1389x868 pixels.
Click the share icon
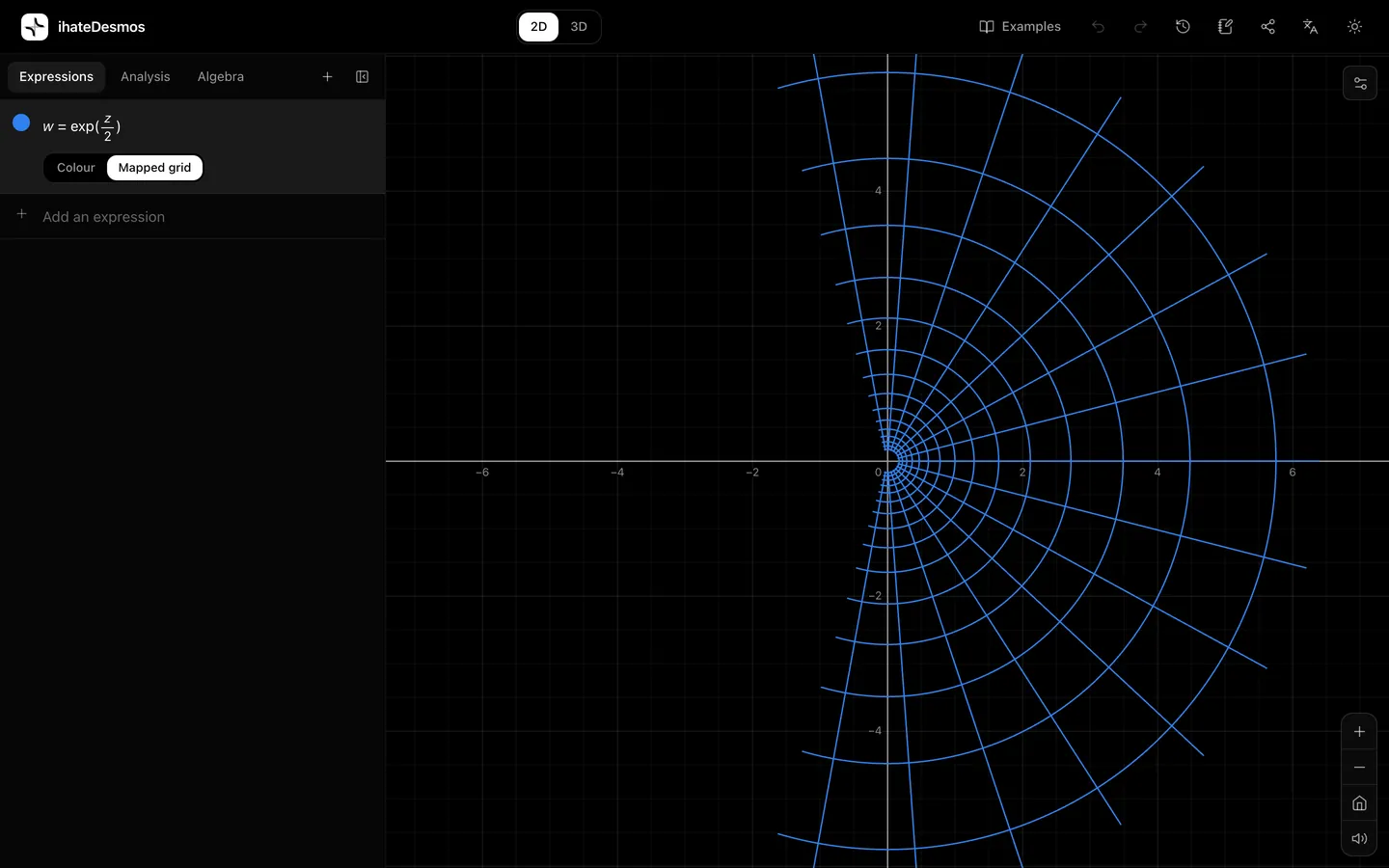tap(1267, 27)
